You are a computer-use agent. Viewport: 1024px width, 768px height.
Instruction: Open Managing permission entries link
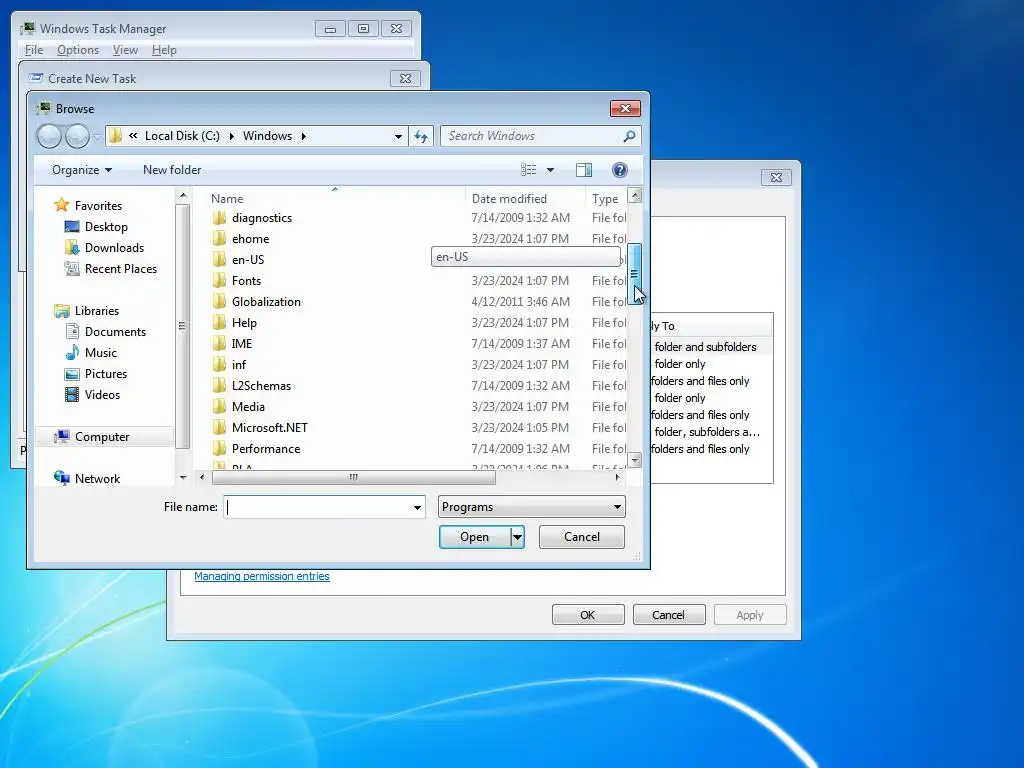pyautogui.click(x=262, y=576)
